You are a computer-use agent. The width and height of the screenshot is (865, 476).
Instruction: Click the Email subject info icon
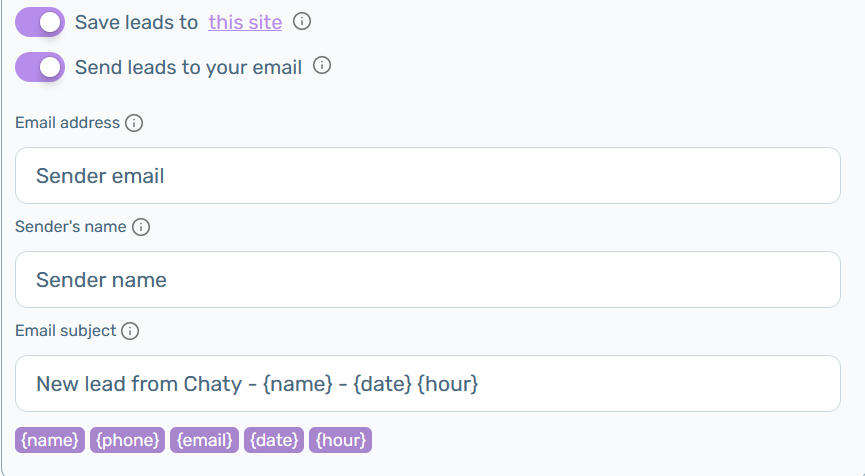(x=130, y=331)
